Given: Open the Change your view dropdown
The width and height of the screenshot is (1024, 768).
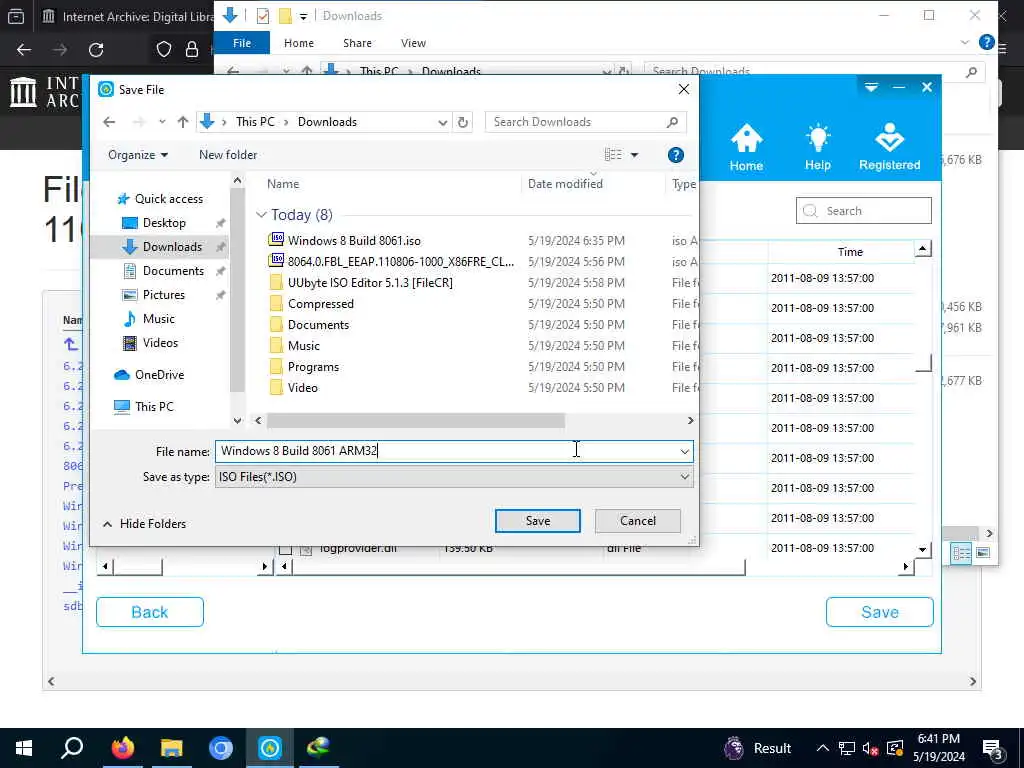Looking at the screenshot, I should click(634, 155).
